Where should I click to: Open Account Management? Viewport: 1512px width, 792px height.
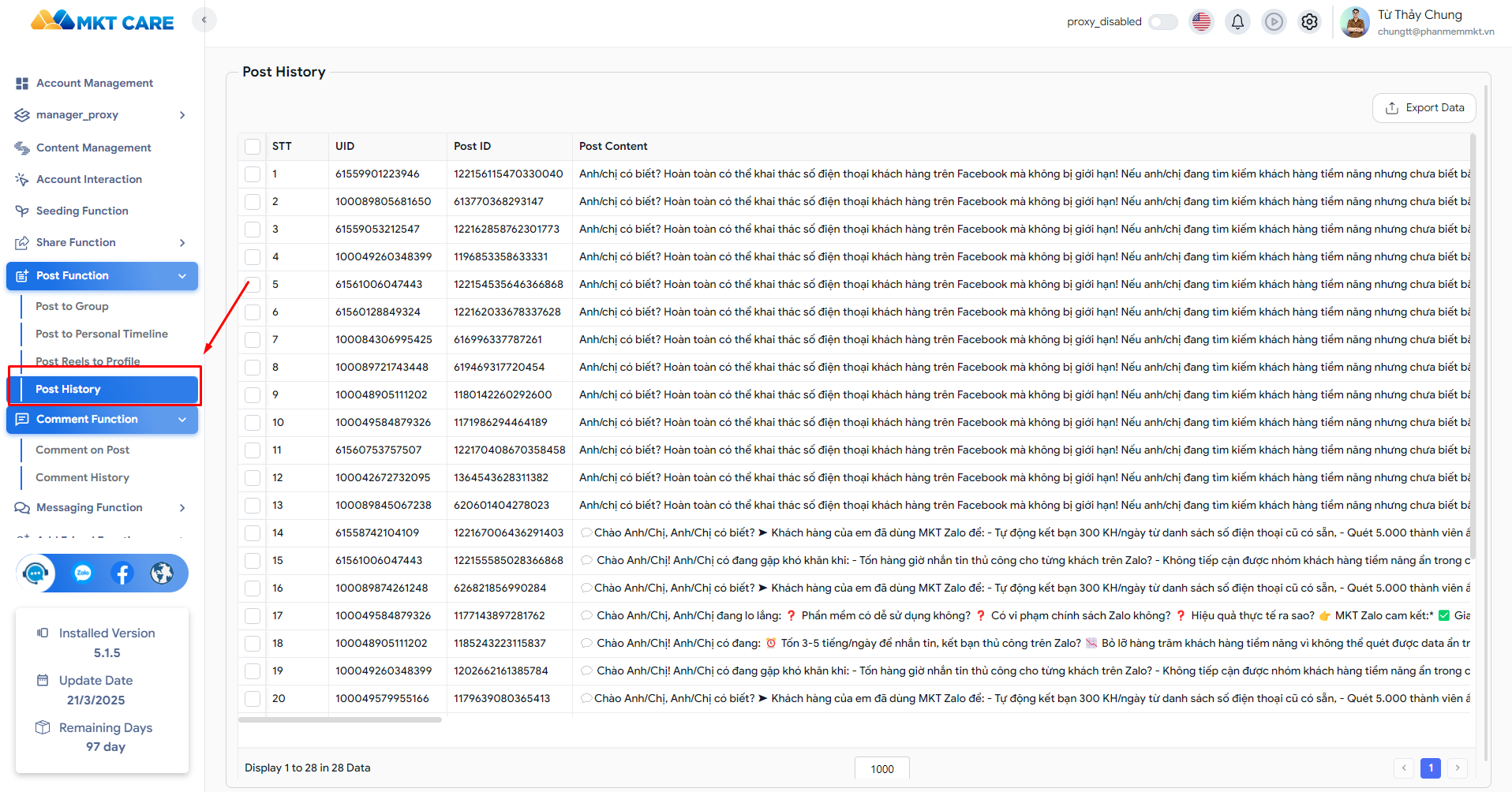(x=95, y=83)
